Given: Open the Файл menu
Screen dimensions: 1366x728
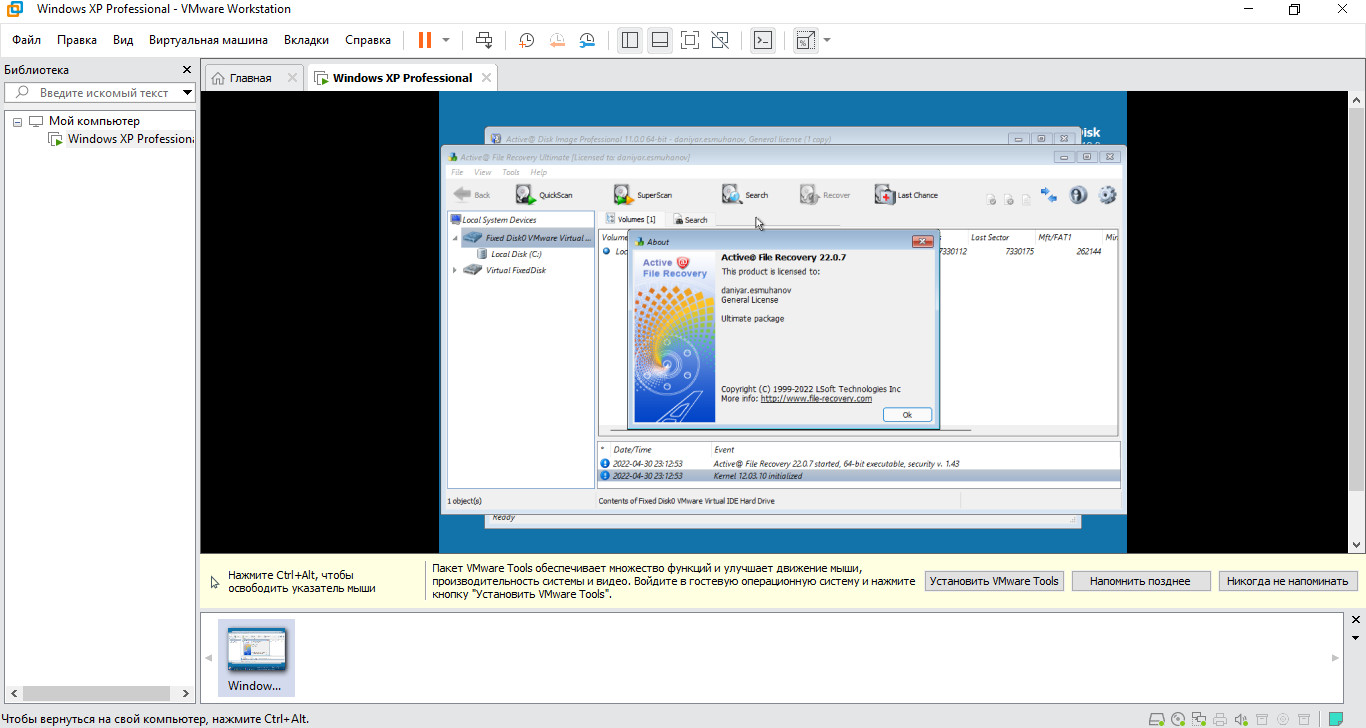Looking at the screenshot, I should click(27, 40).
